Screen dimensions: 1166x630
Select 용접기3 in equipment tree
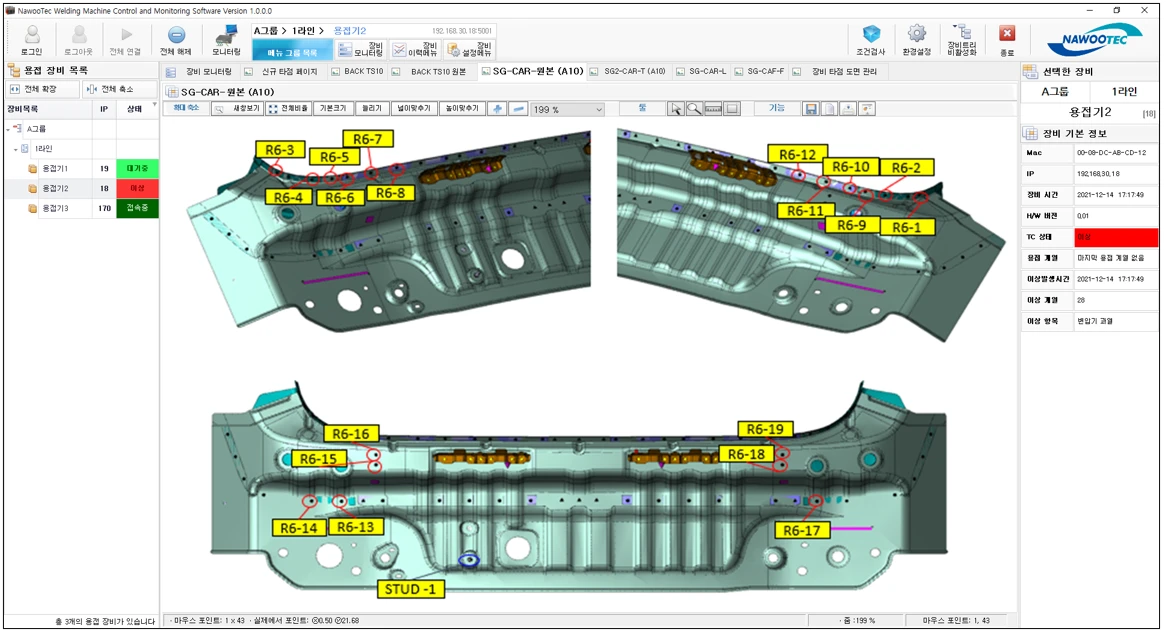(55, 209)
